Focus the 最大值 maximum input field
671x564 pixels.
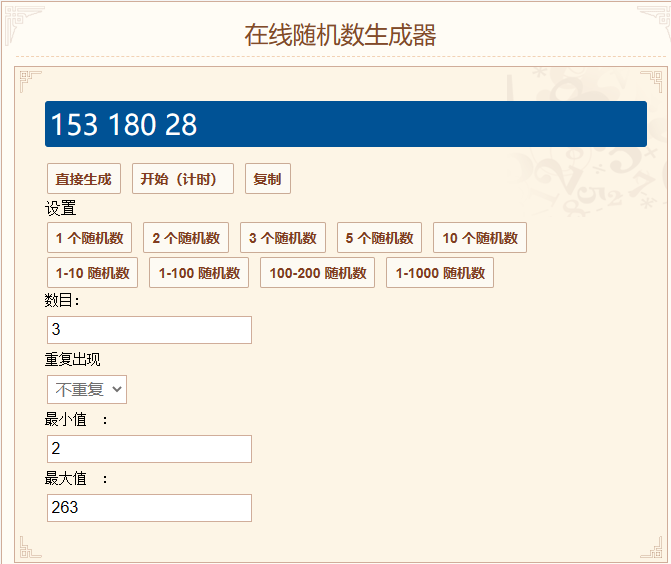coord(149,508)
